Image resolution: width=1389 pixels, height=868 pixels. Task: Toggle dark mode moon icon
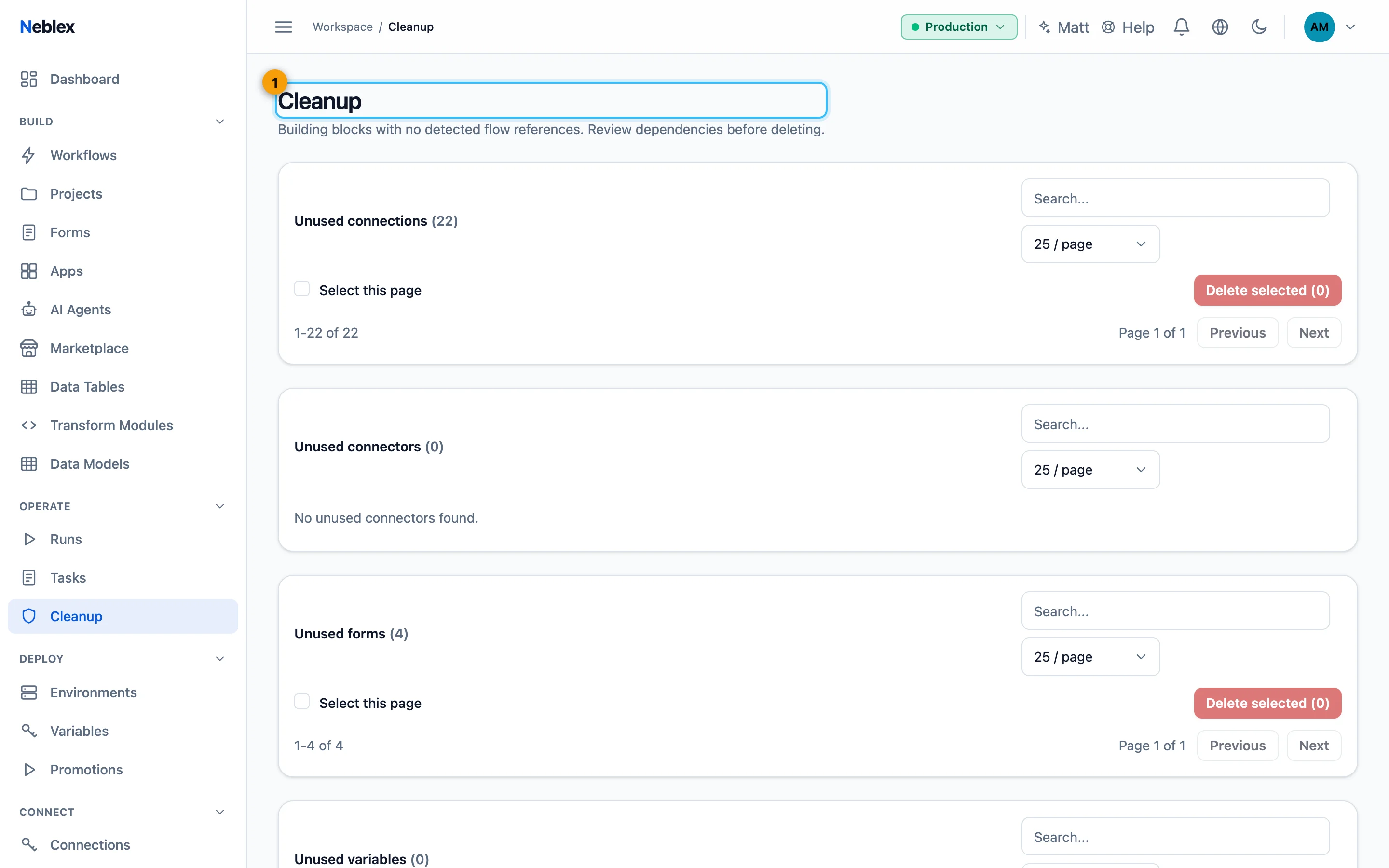coord(1259,27)
